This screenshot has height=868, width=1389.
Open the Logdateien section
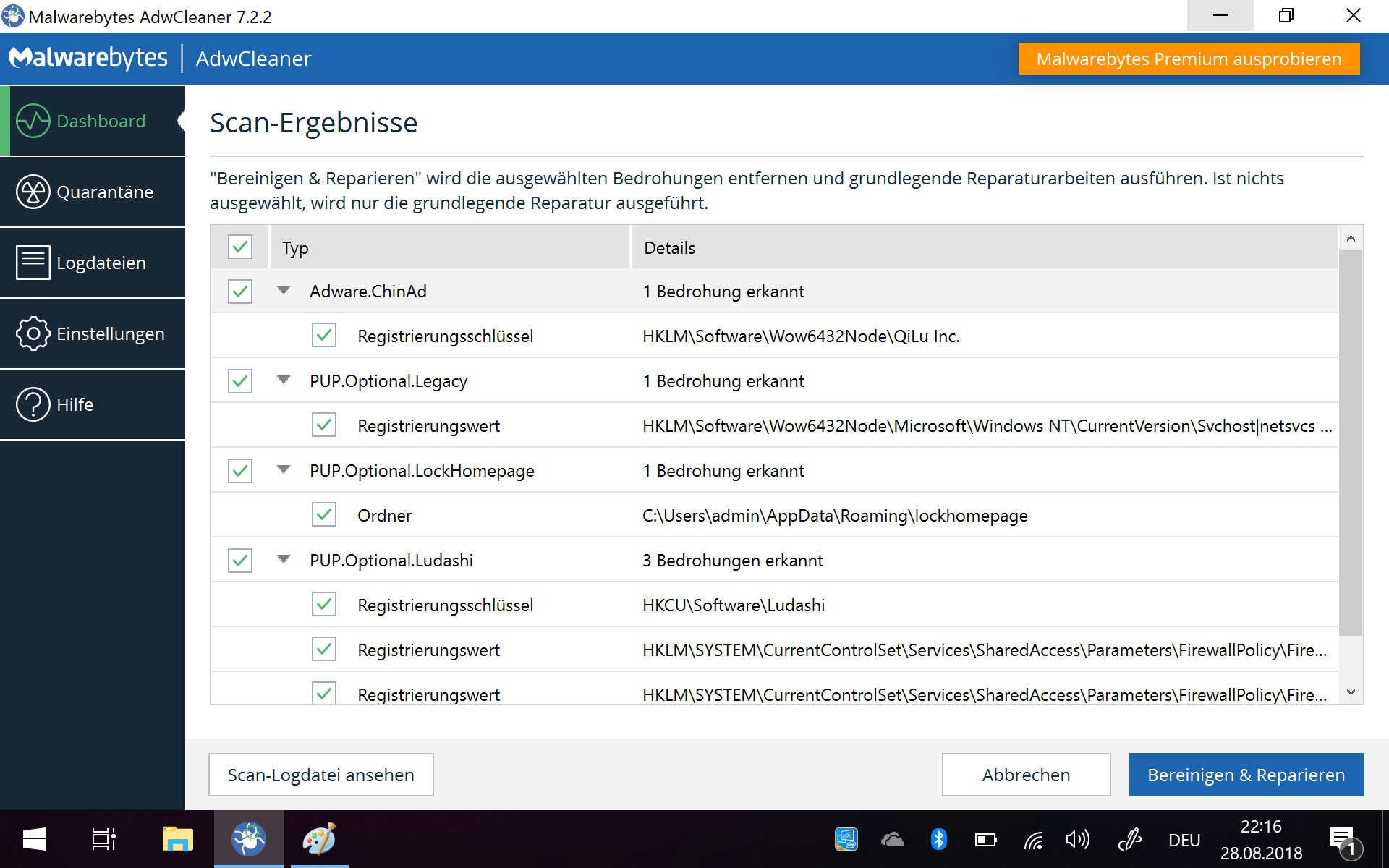click(x=93, y=263)
